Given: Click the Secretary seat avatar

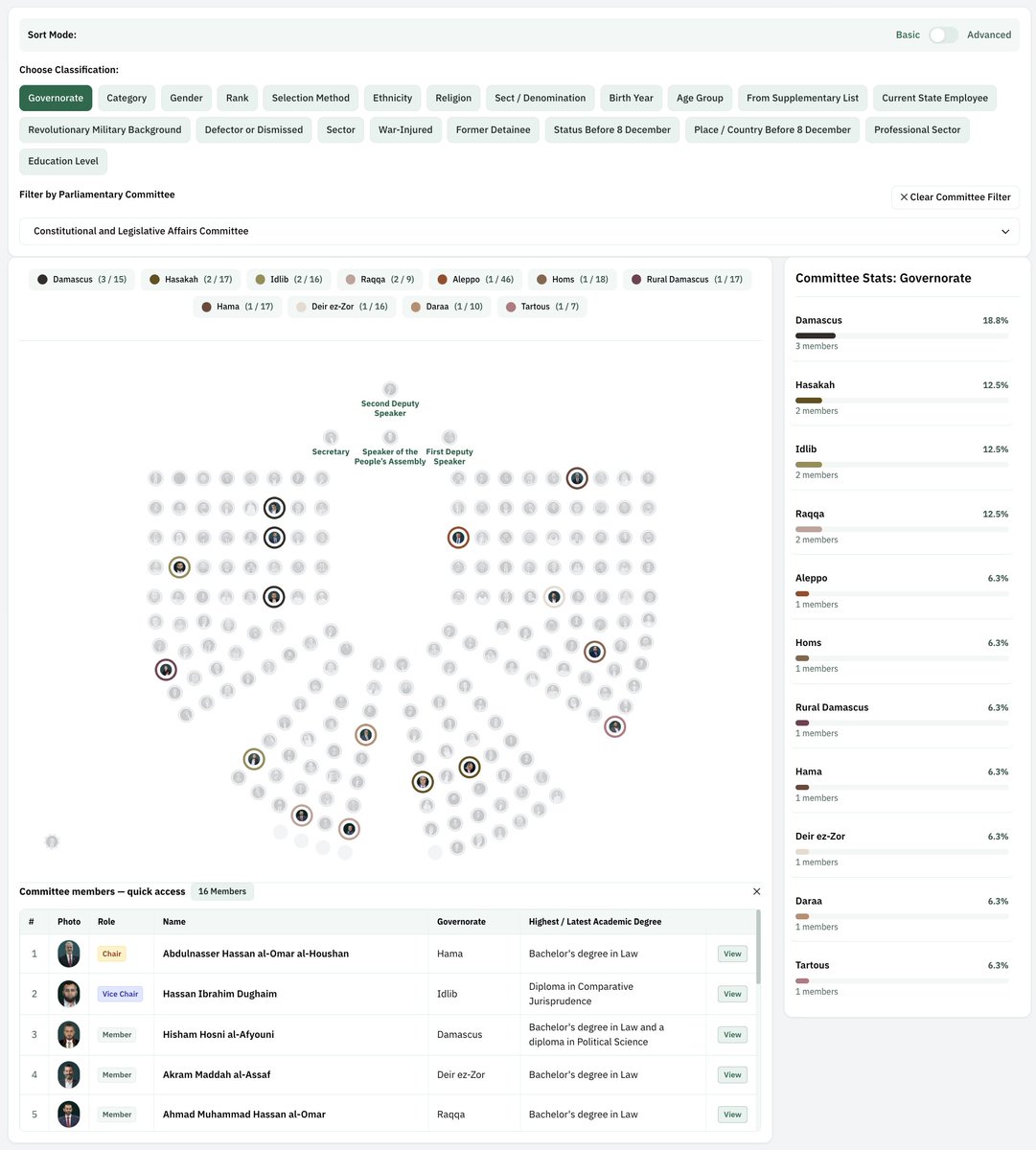Looking at the screenshot, I should pyautogui.click(x=331, y=437).
